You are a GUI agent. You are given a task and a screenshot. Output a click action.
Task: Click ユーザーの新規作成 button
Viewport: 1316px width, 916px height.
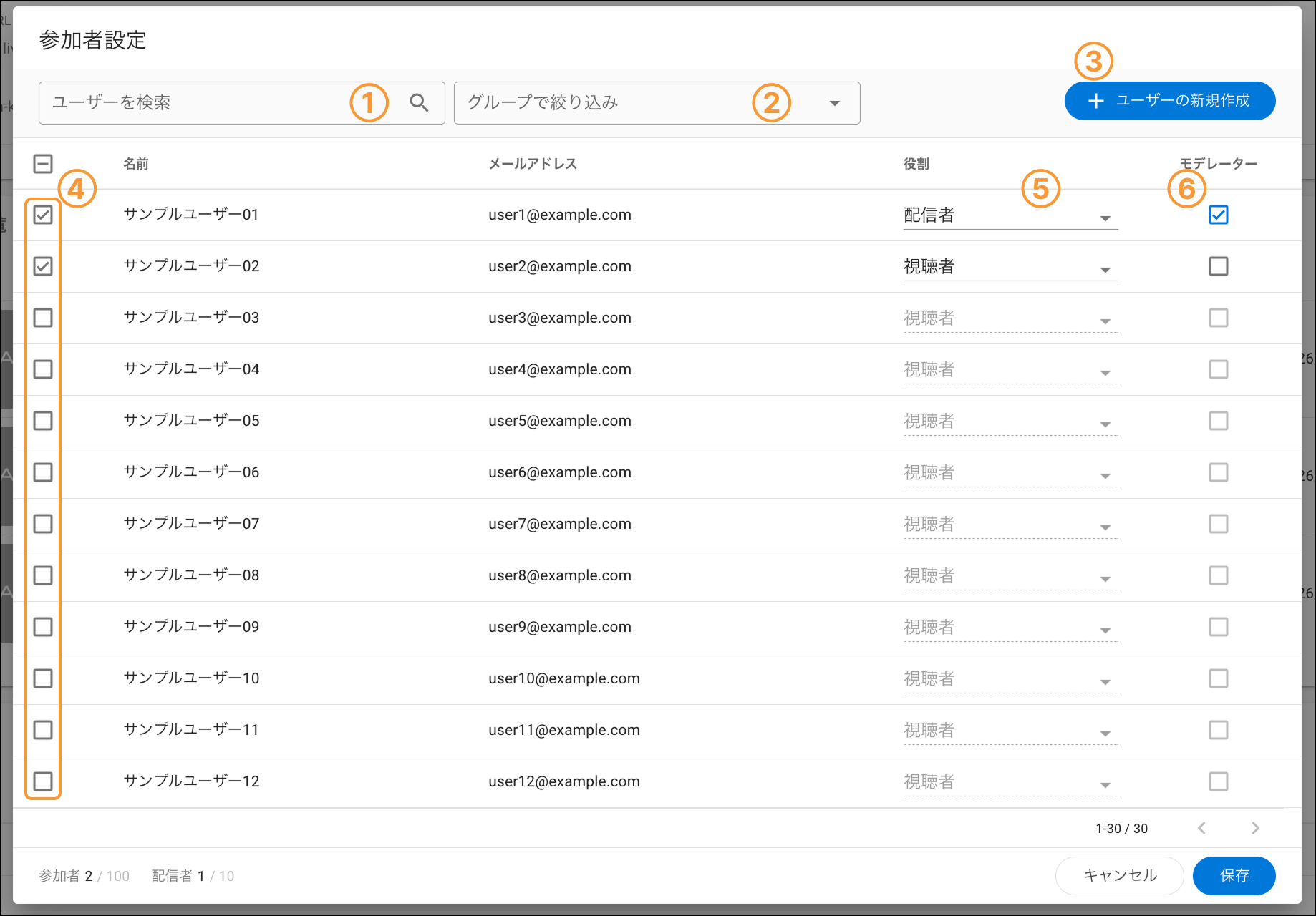pos(1169,101)
